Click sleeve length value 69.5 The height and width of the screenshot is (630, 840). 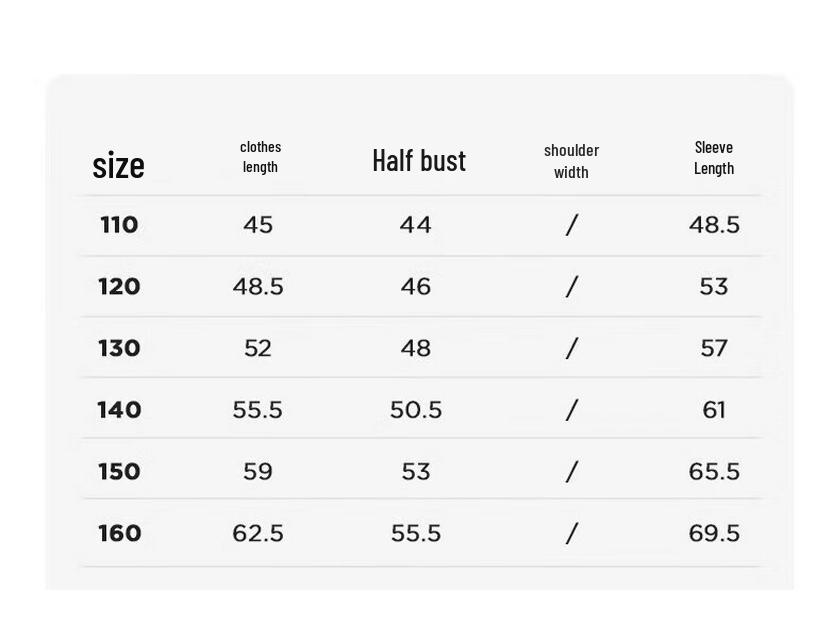click(x=714, y=533)
